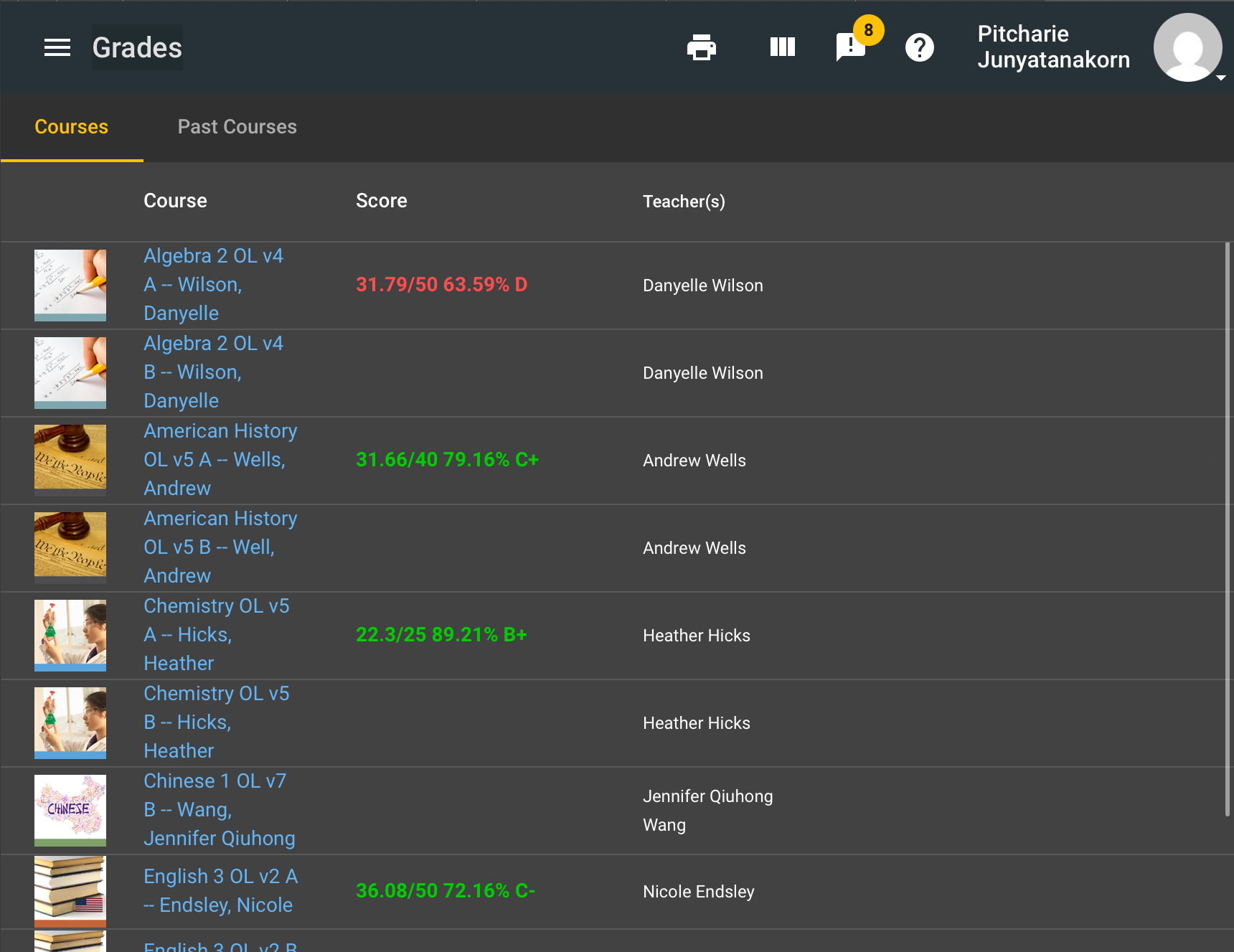1234x952 pixels.
Task: Open Chemistry OL v5 A course link
Action: [x=217, y=635]
